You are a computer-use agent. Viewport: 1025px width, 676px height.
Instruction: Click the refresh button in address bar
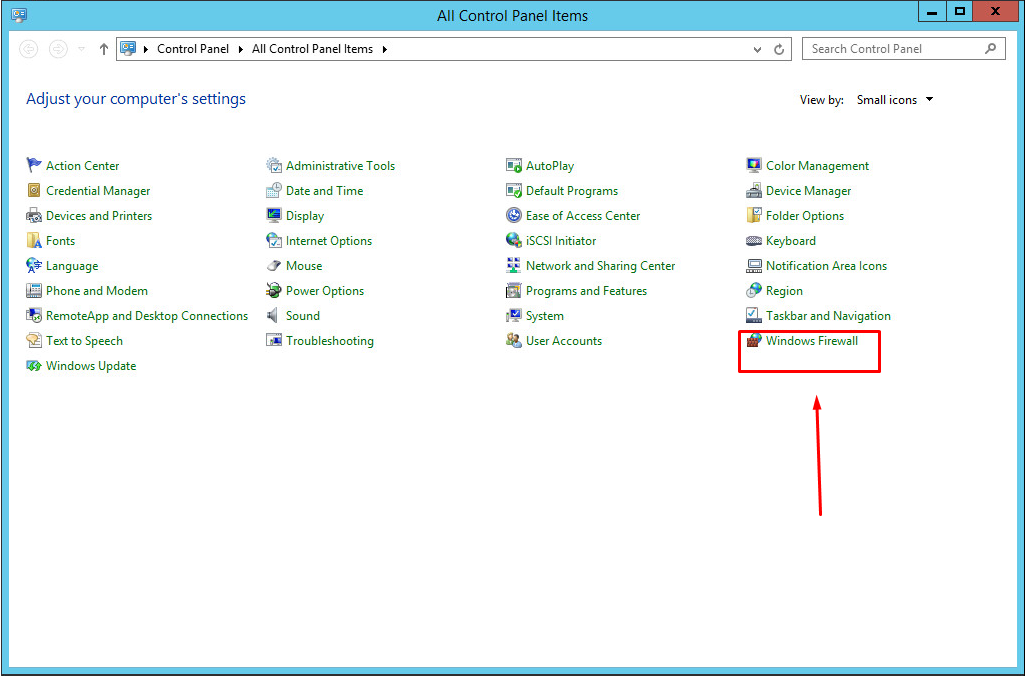click(781, 49)
